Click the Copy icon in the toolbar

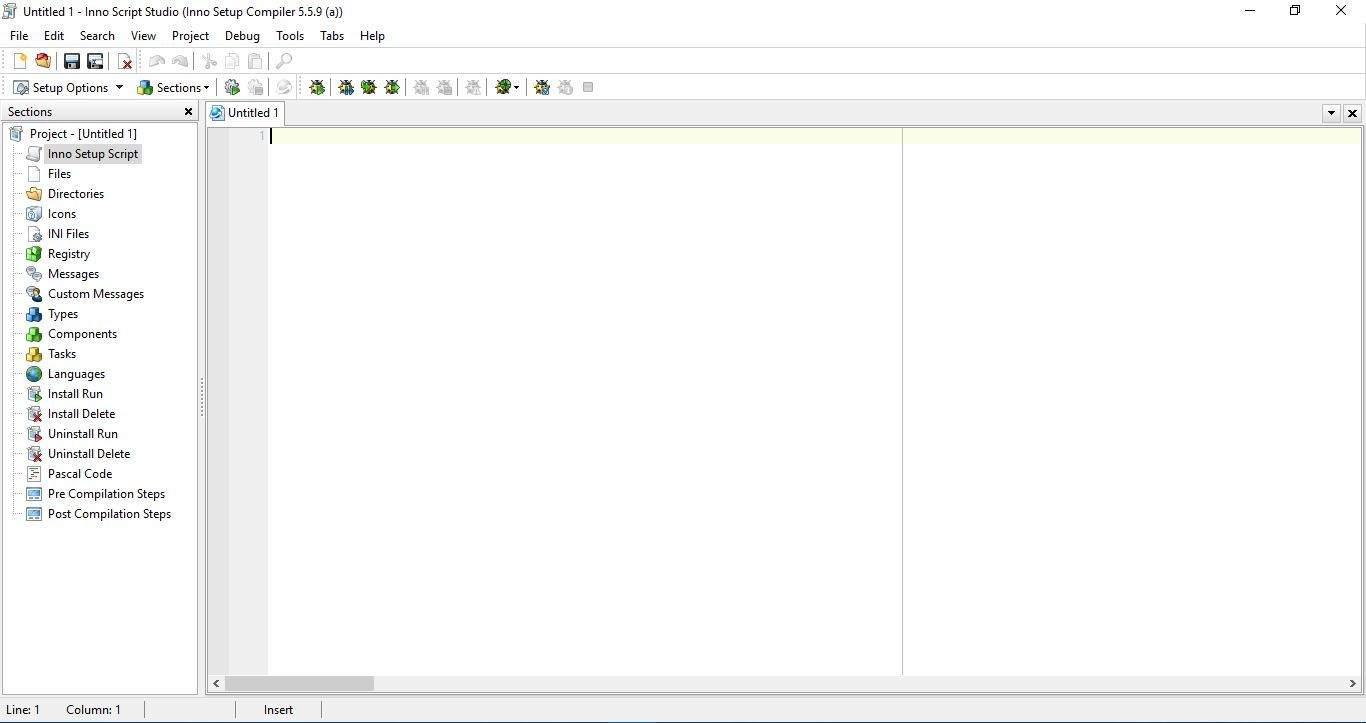(x=232, y=61)
